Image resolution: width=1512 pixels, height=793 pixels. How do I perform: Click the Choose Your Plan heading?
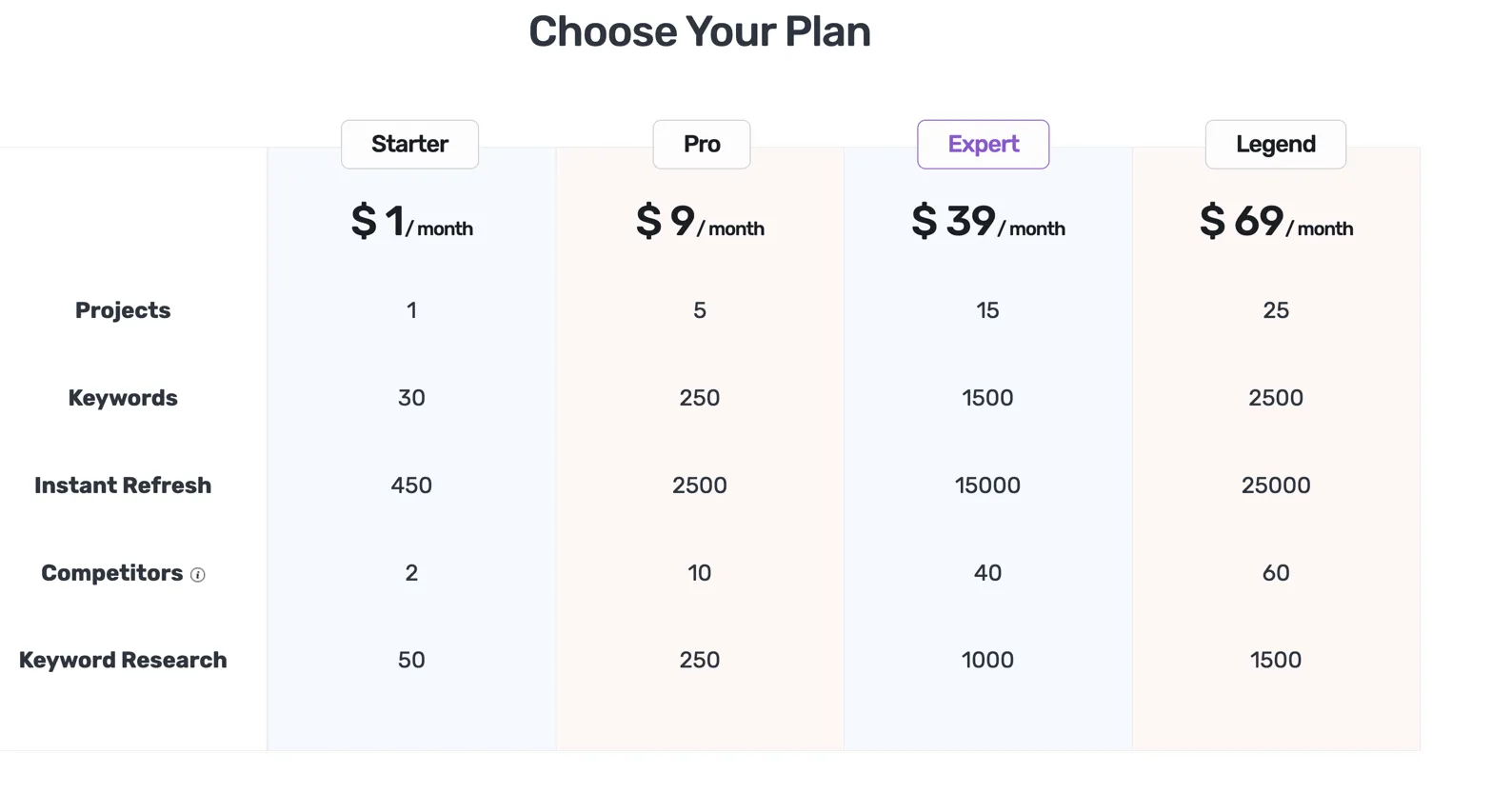700,31
